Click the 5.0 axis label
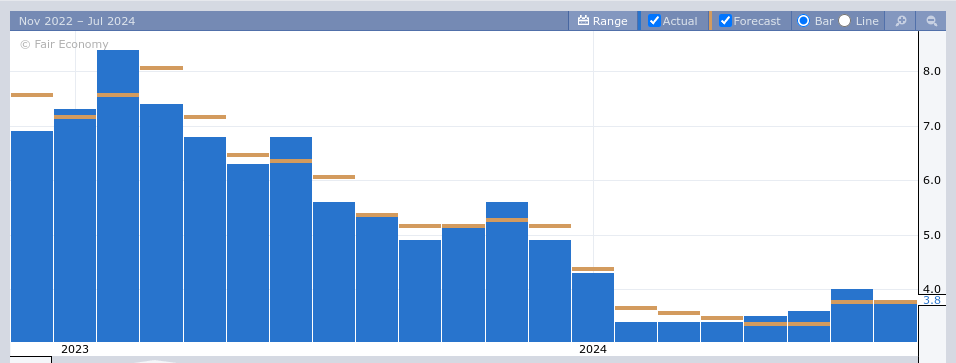The width and height of the screenshot is (956, 363). coord(932,235)
